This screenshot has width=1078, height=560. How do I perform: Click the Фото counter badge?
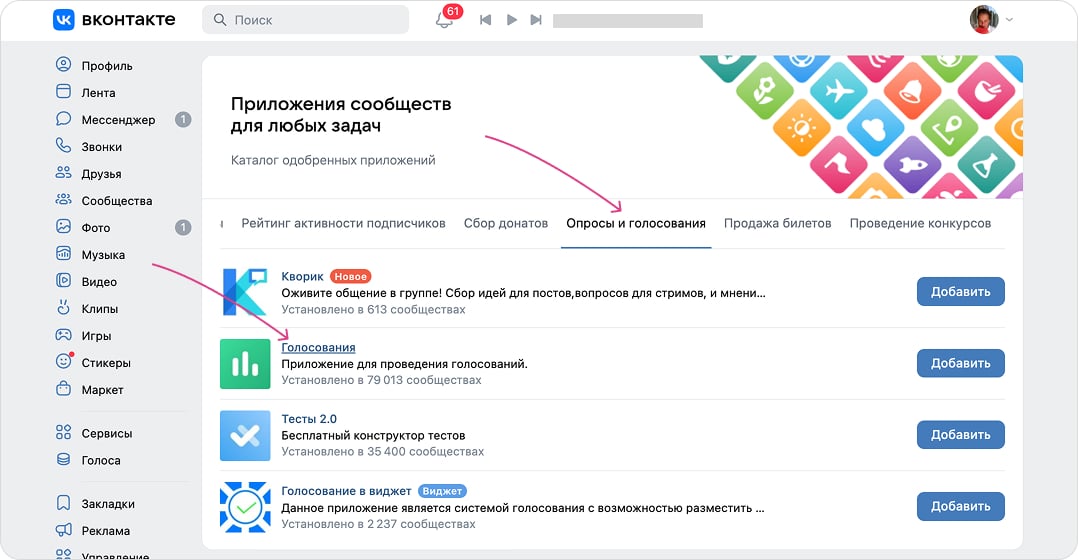[x=183, y=227]
